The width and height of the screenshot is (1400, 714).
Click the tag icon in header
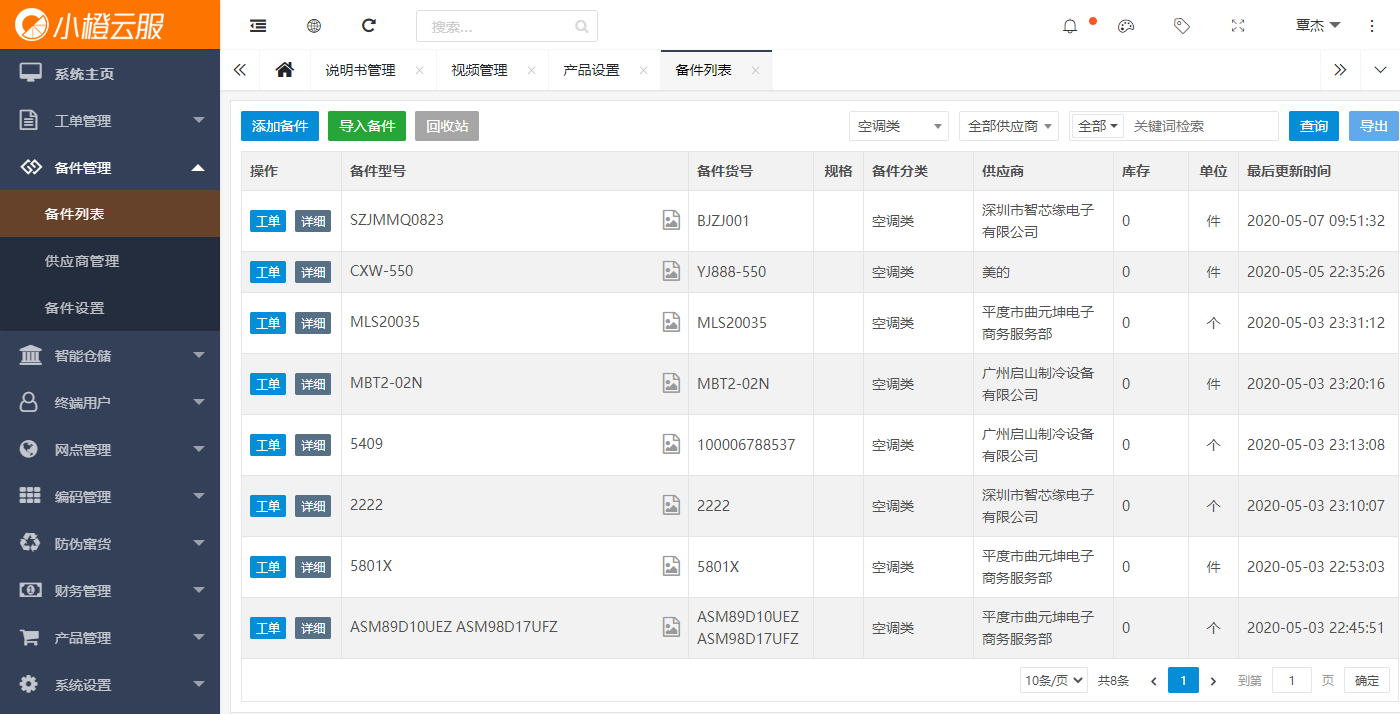(1182, 26)
